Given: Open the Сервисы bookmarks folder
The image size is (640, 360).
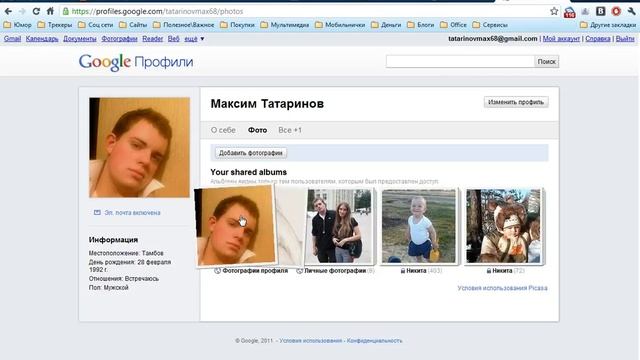Looking at the screenshot, I should click(x=490, y=25).
